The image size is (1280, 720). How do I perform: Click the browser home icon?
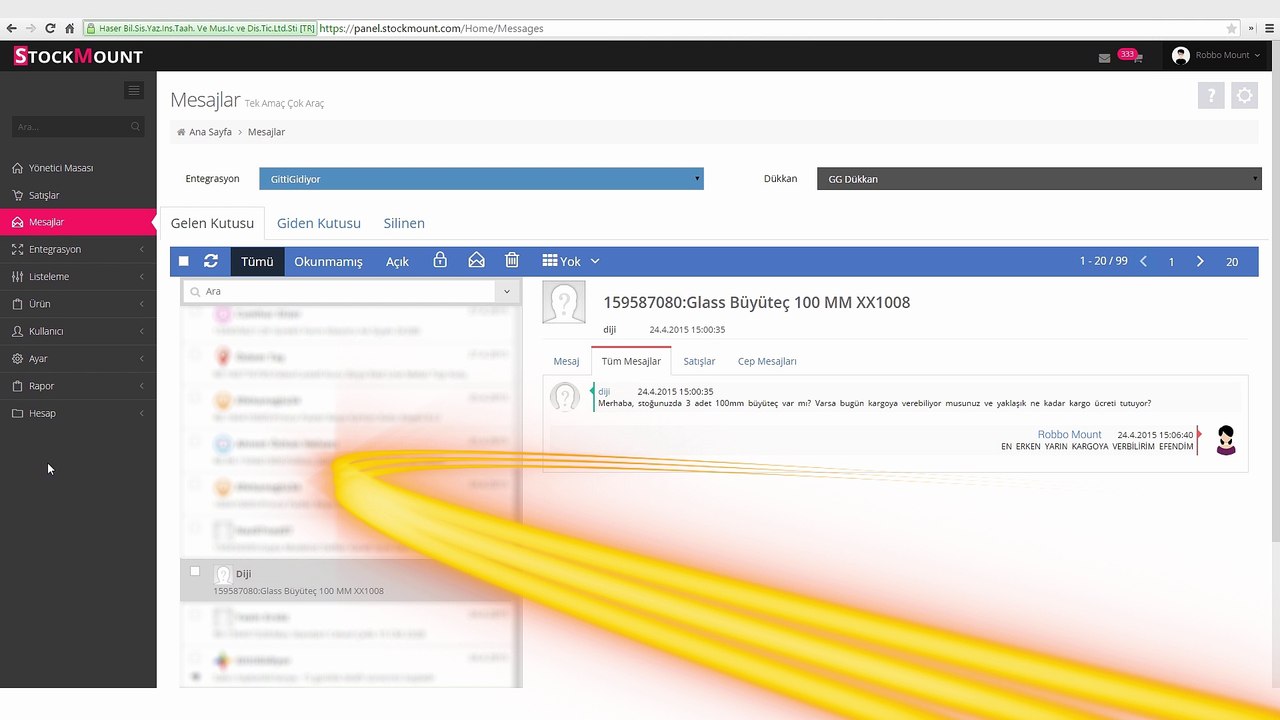click(70, 28)
